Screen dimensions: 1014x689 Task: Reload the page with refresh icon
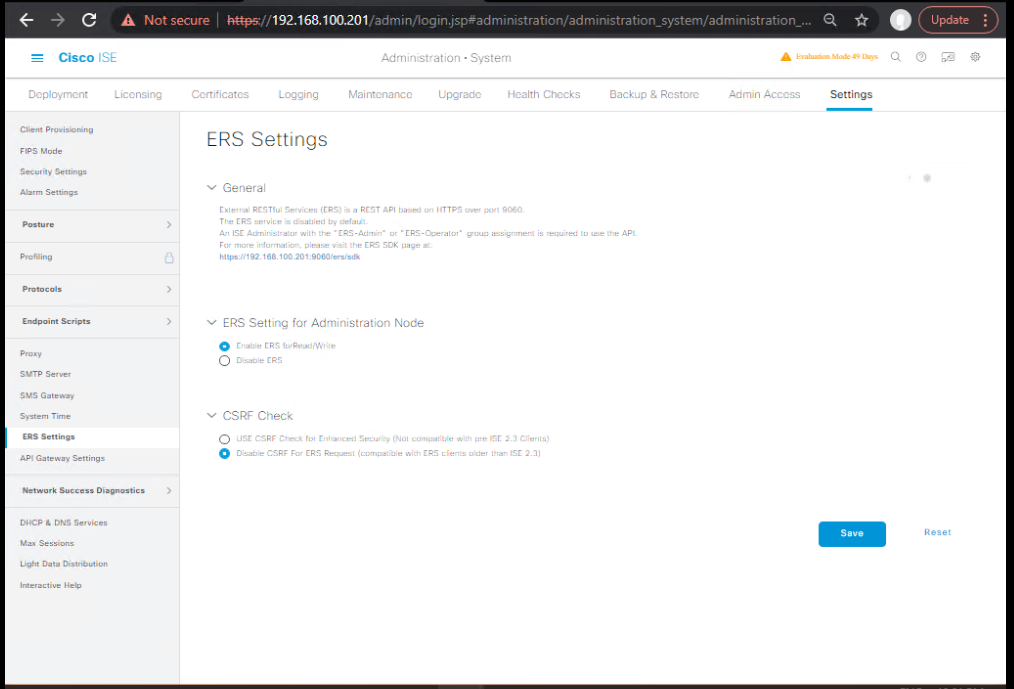point(89,20)
